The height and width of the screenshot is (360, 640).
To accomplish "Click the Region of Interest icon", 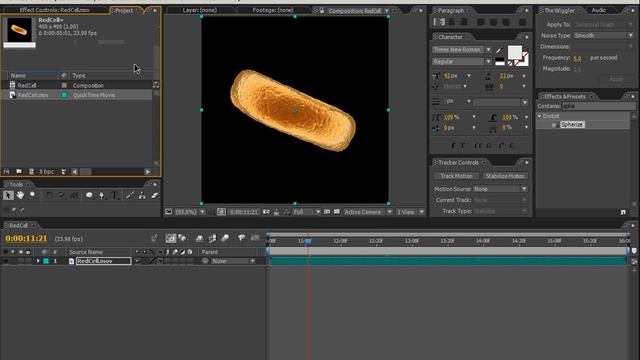I will click(x=327, y=212).
